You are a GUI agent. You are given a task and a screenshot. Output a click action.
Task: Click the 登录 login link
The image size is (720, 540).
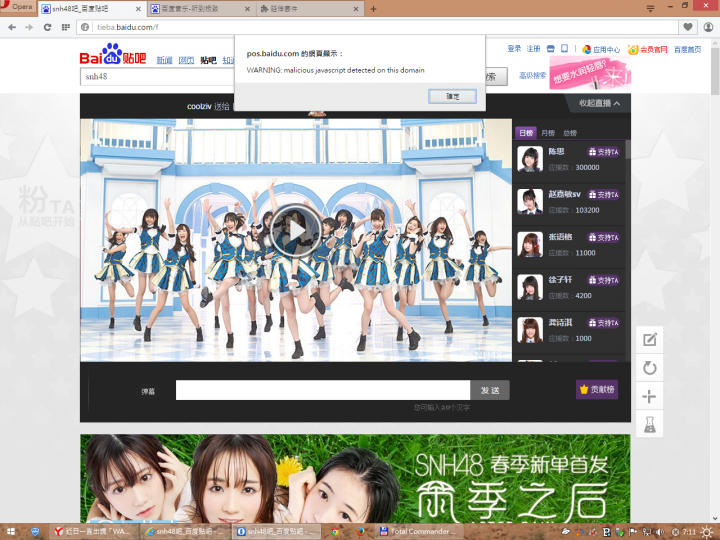[x=514, y=49]
